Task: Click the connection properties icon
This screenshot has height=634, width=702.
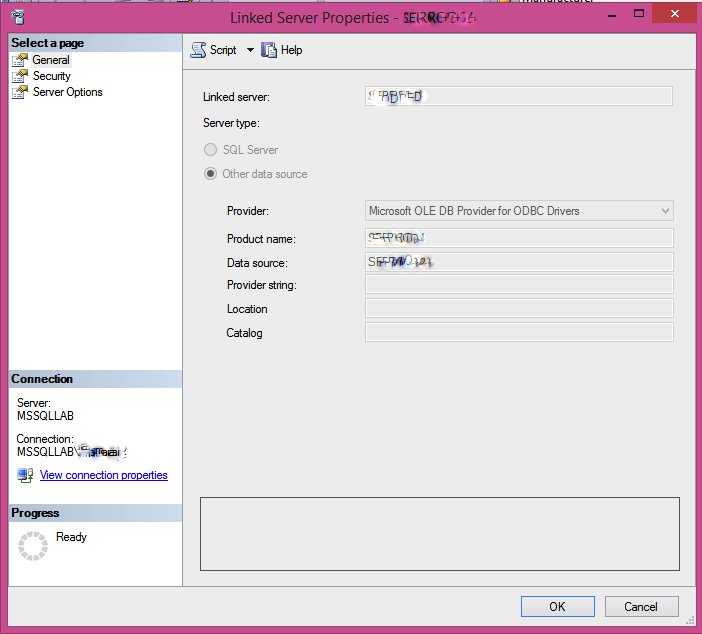Action: point(25,475)
